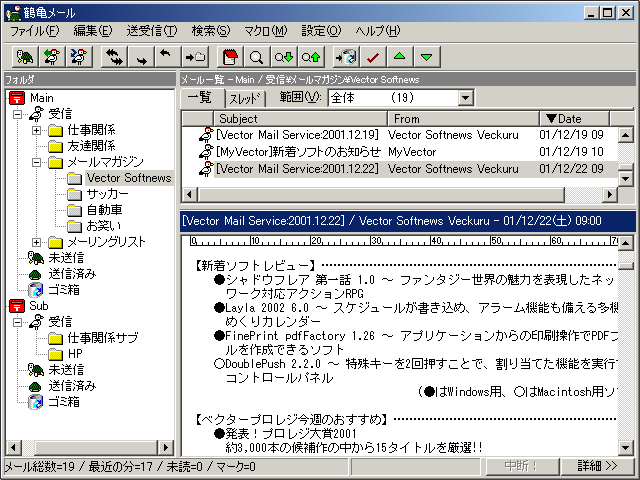Open the 編集(E) menu
The image size is (640, 480).
[x=93, y=31]
